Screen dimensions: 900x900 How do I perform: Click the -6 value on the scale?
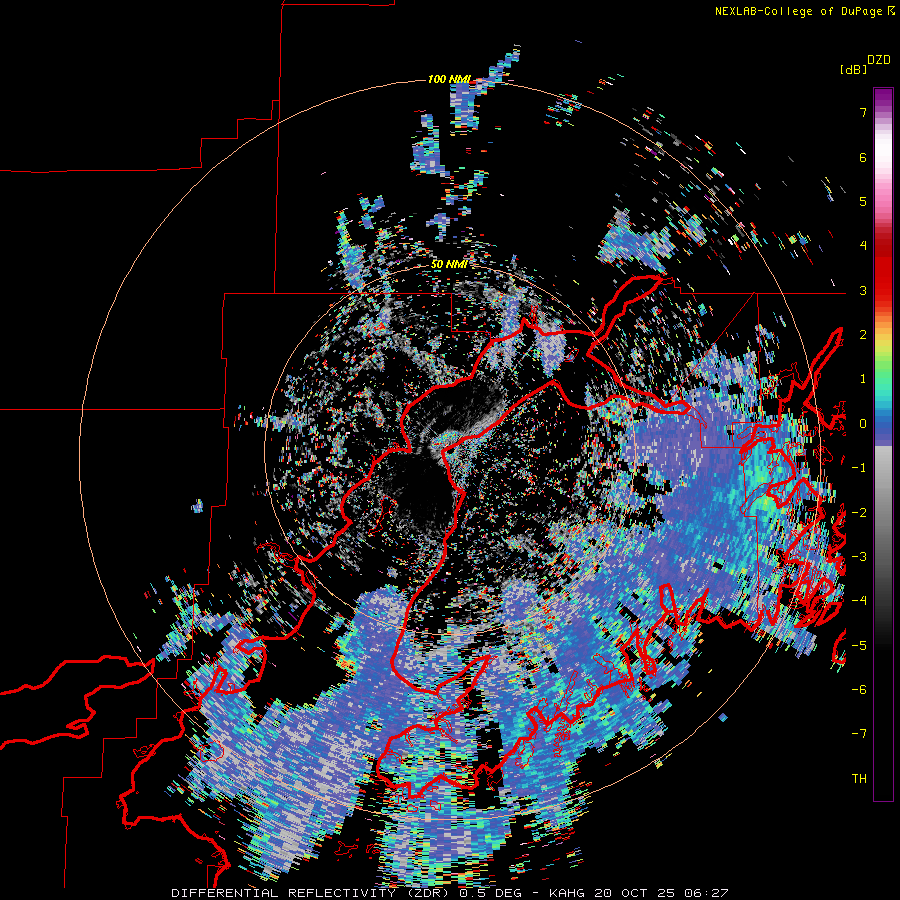coord(859,689)
